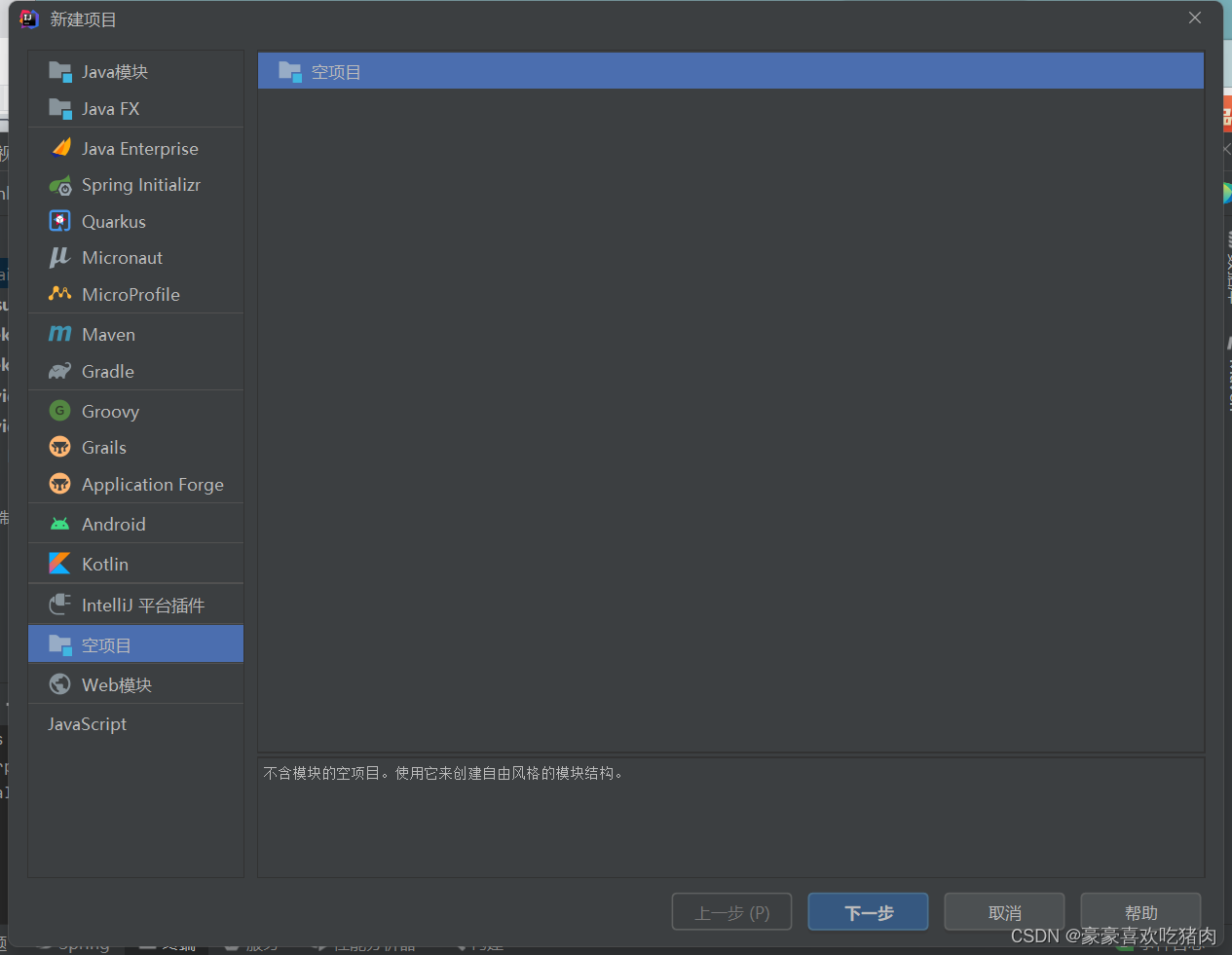Click the Java FX folder icon
This screenshot has height=955, width=1232.
[x=60, y=109]
